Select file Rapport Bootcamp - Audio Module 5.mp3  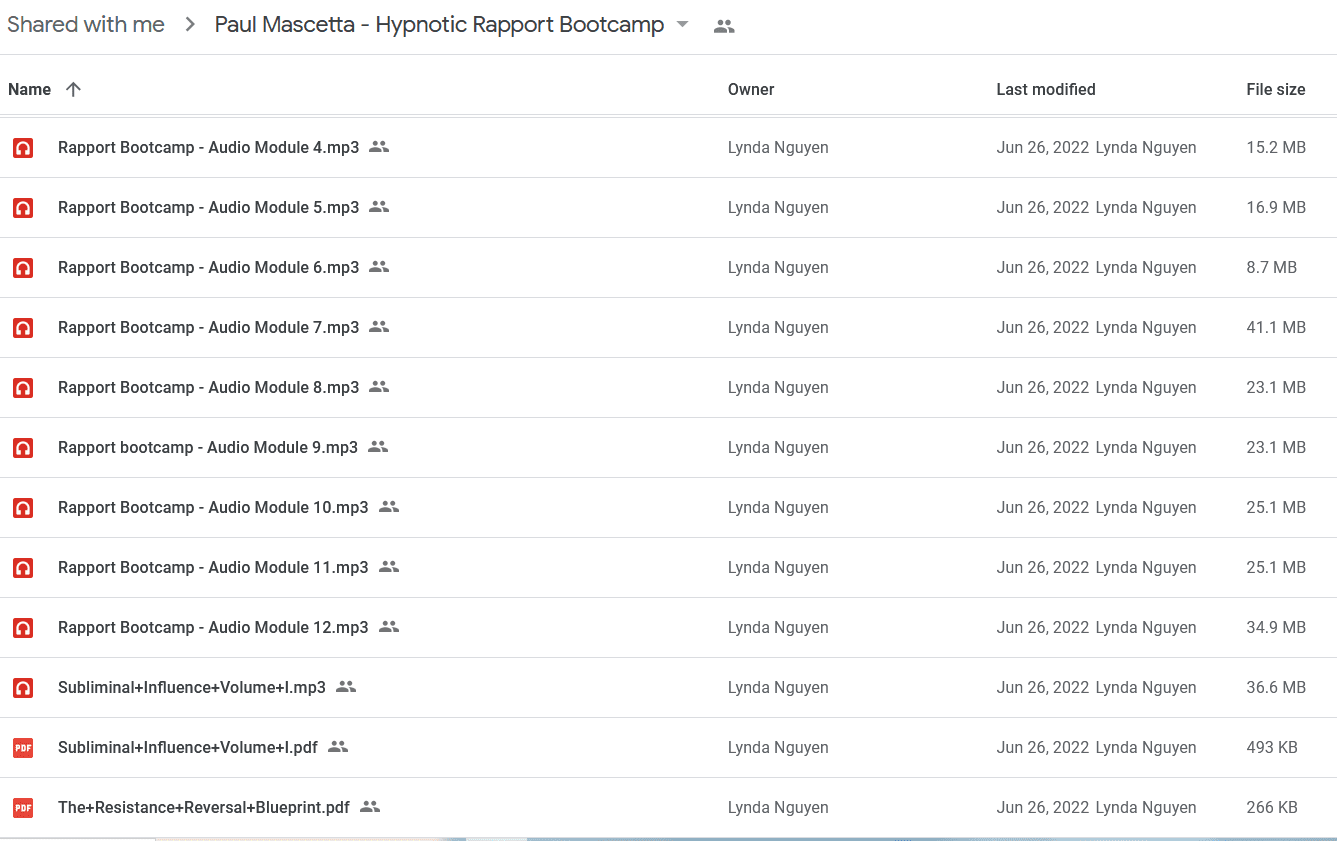click(x=208, y=207)
